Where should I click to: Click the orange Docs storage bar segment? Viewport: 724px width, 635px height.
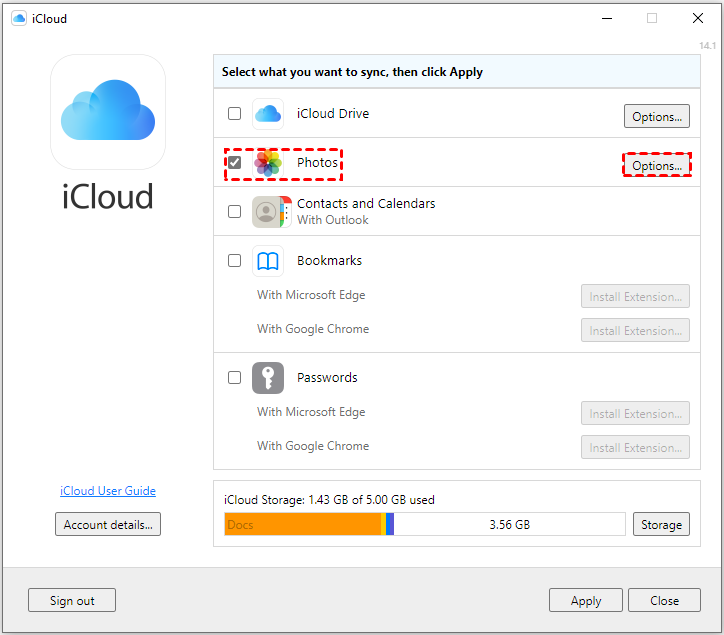302,524
